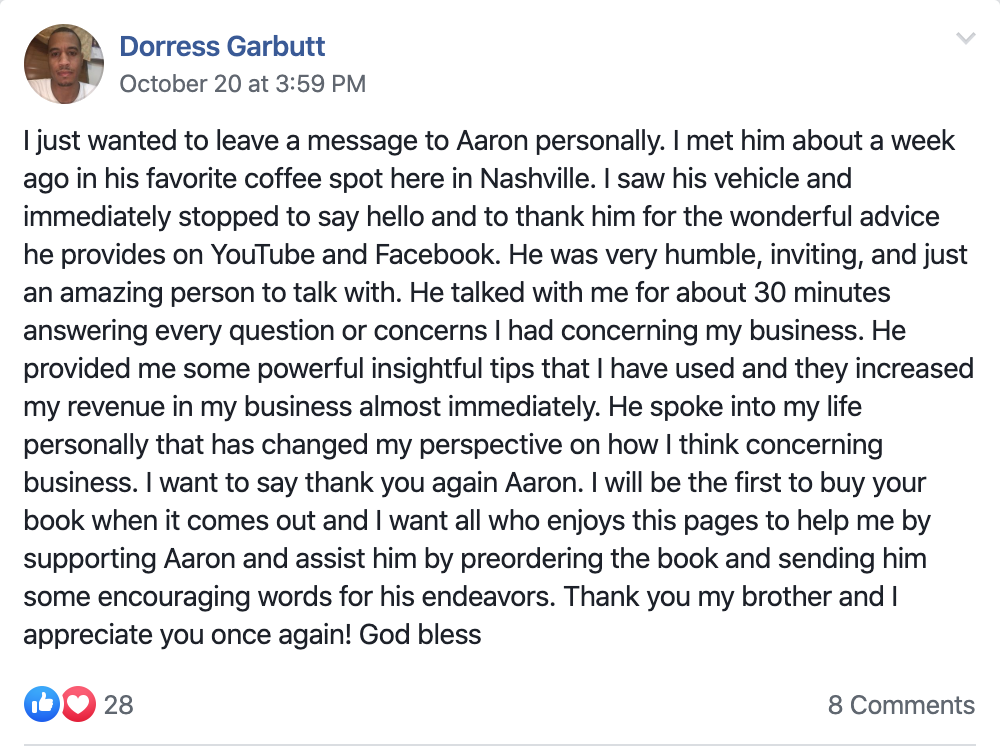Show who reacted via the 28 count
This screenshot has height=746, width=1000.
pos(118,705)
